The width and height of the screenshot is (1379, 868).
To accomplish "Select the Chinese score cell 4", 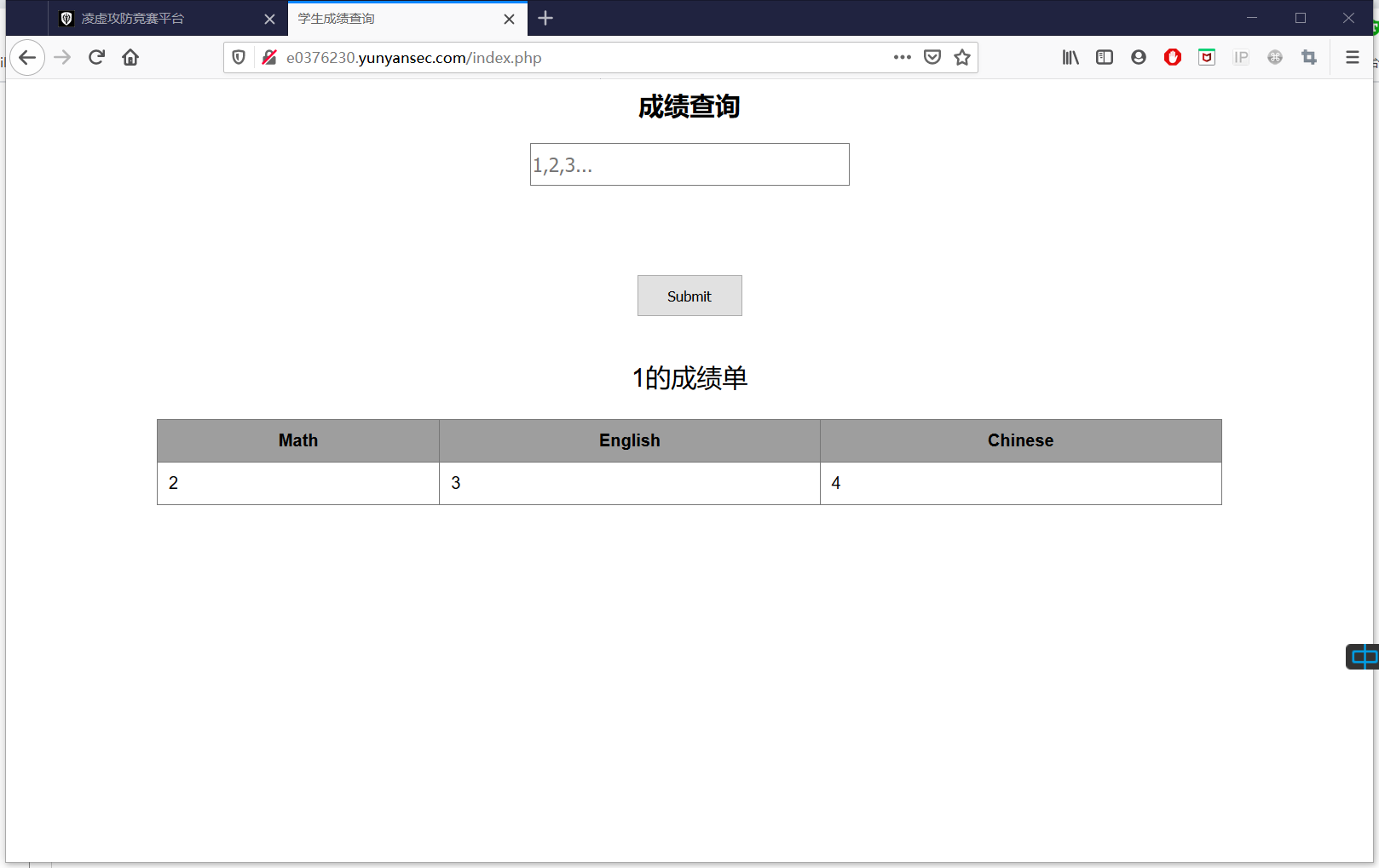I will coord(1021,483).
